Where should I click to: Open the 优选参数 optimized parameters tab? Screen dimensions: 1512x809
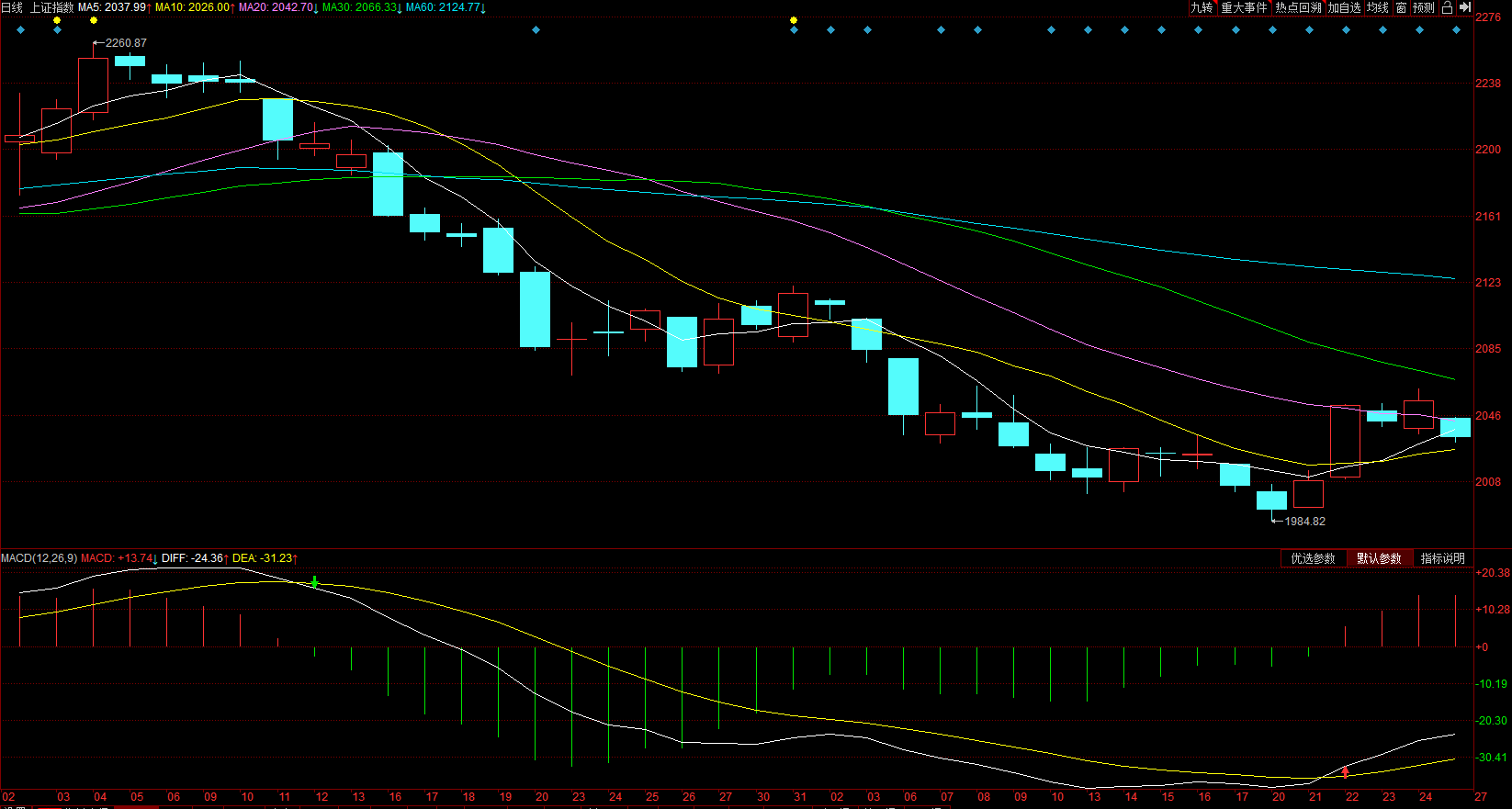tap(1313, 558)
